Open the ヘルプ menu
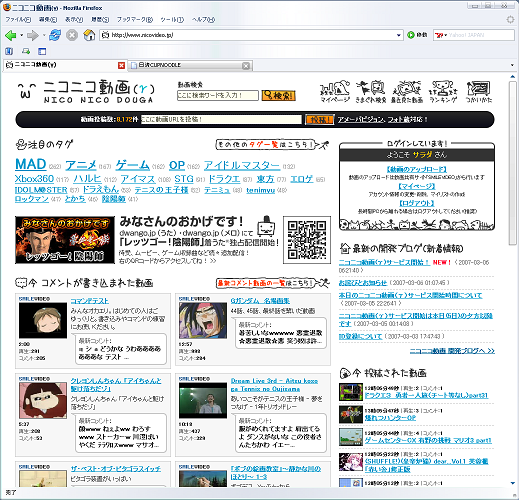Viewport: 519px width, 500px height. pyautogui.click(x=203, y=20)
